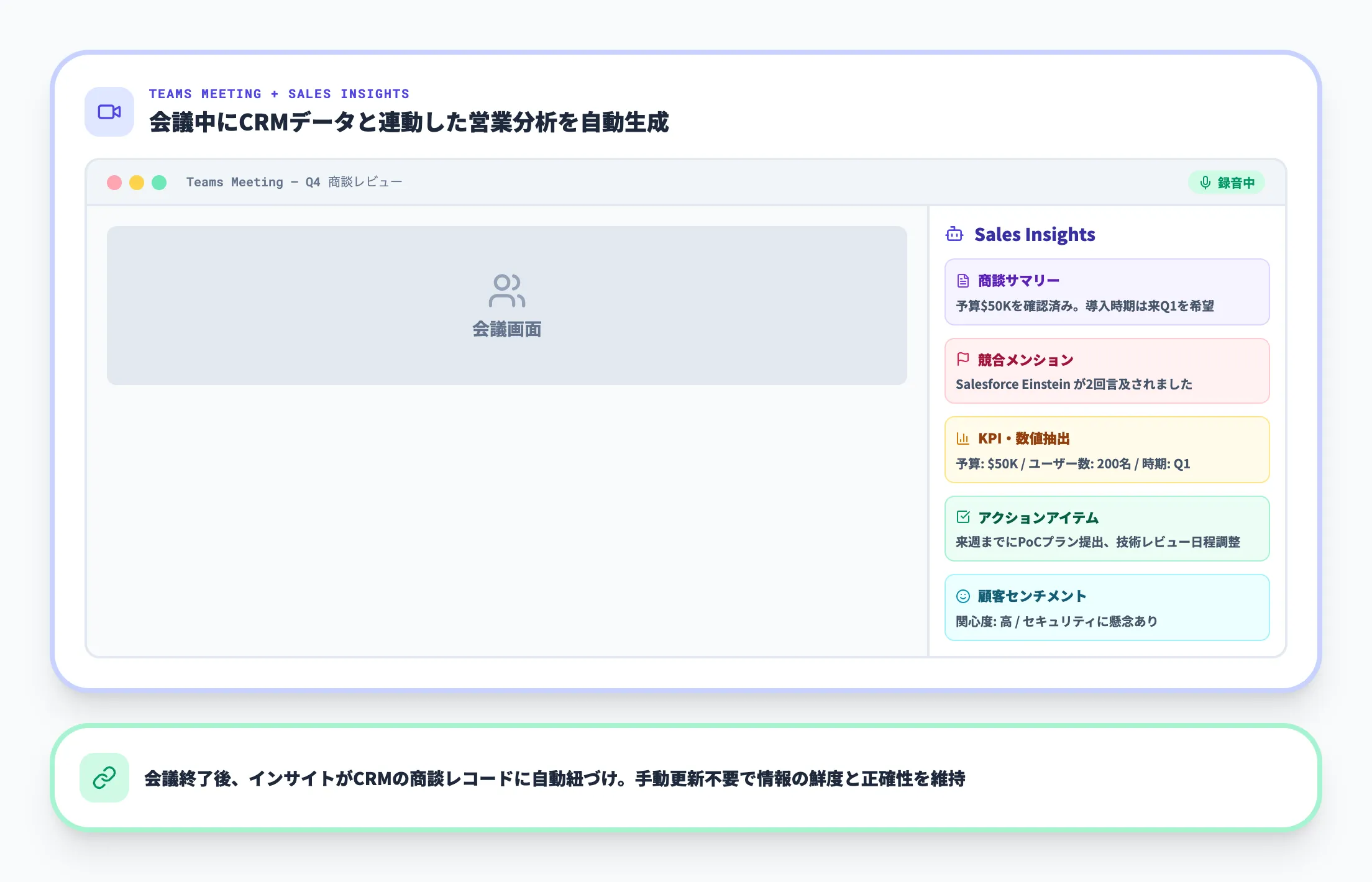Click the green traffic light button

coord(160,182)
